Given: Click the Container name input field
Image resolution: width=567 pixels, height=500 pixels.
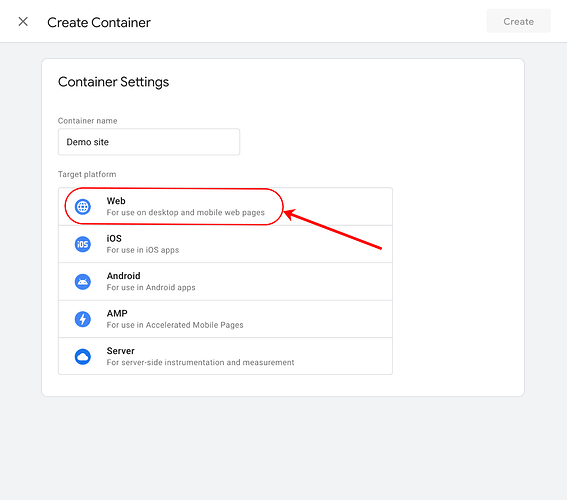Looking at the screenshot, I should point(149,142).
